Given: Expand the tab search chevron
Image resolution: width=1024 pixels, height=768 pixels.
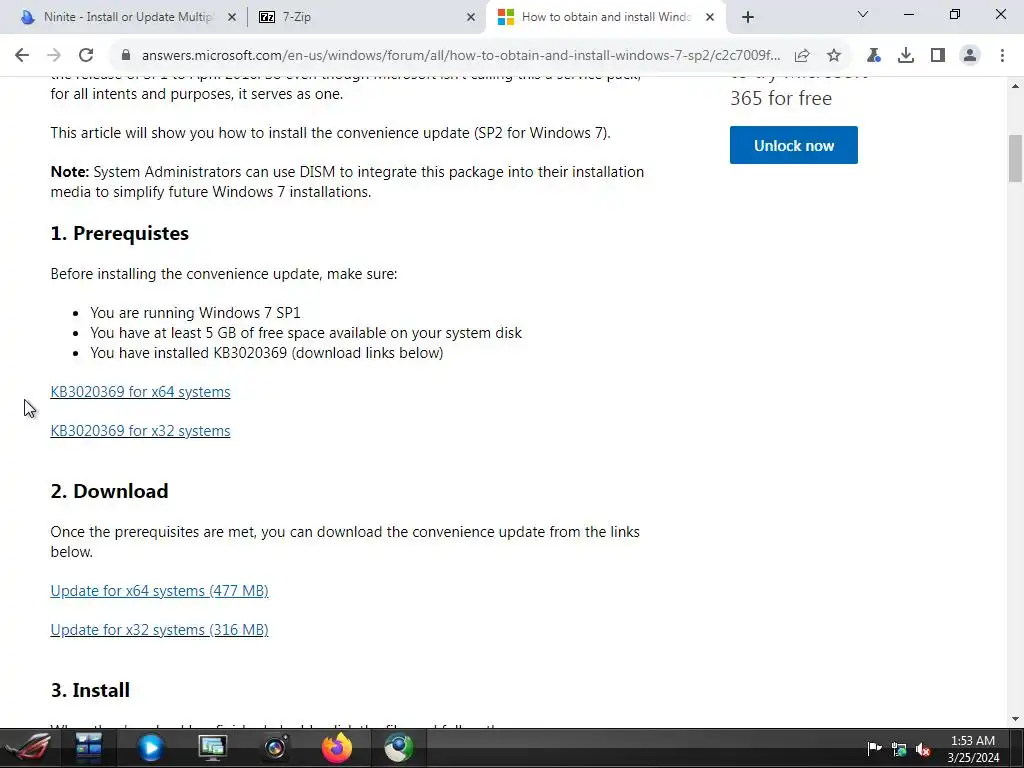Looking at the screenshot, I should click(x=863, y=14).
